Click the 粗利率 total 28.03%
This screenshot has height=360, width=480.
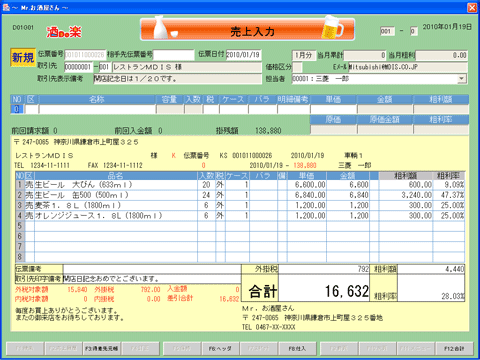431,288
